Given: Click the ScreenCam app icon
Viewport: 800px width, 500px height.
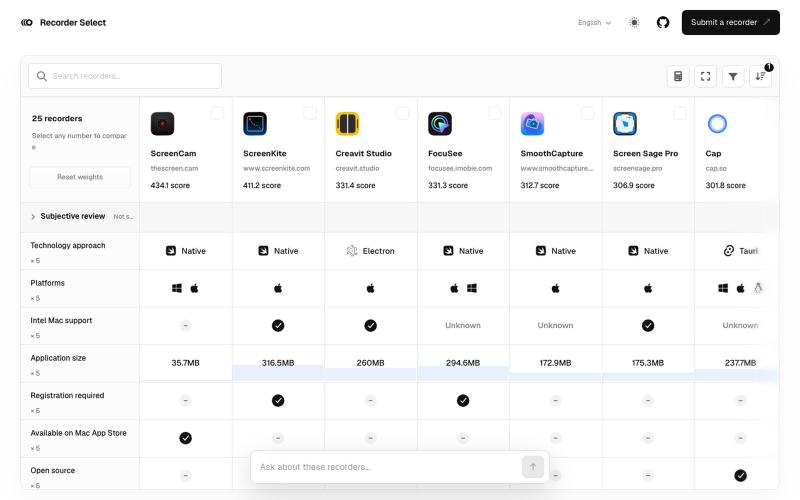Looking at the screenshot, I should [x=162, y=124].
